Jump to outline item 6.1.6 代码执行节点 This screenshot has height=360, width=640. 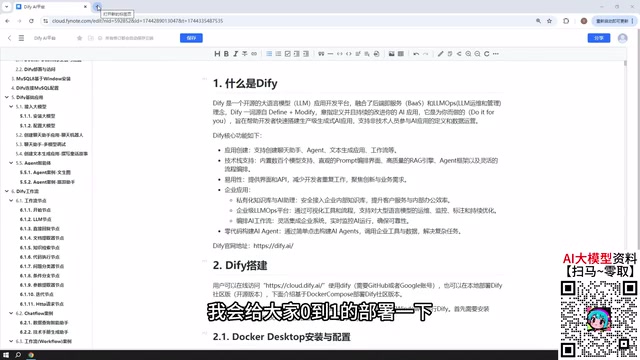click(40, 257)
